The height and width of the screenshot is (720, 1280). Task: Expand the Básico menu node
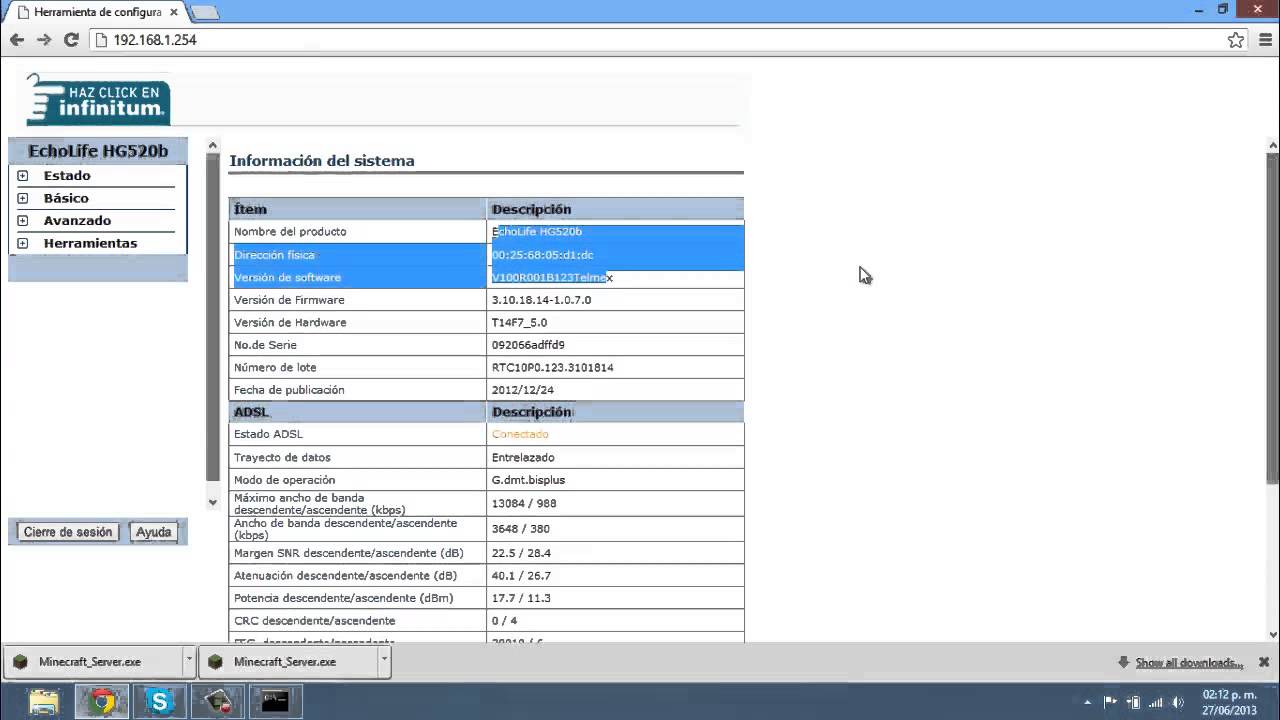point(22,198)
